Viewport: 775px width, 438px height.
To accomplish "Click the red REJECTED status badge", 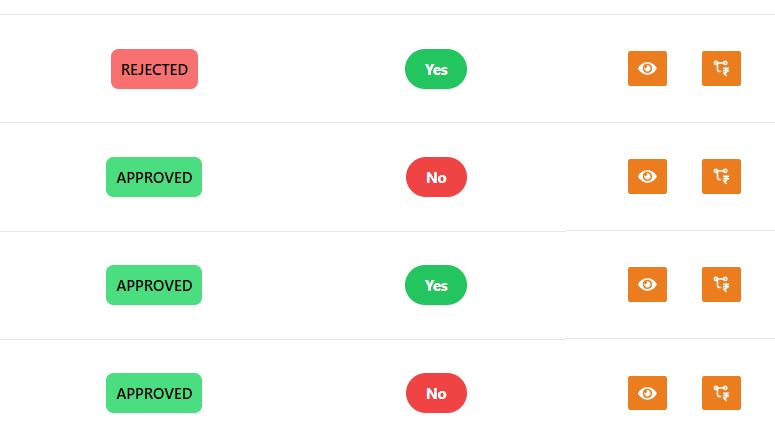I will pyautogui.click(x=154, y=69).
